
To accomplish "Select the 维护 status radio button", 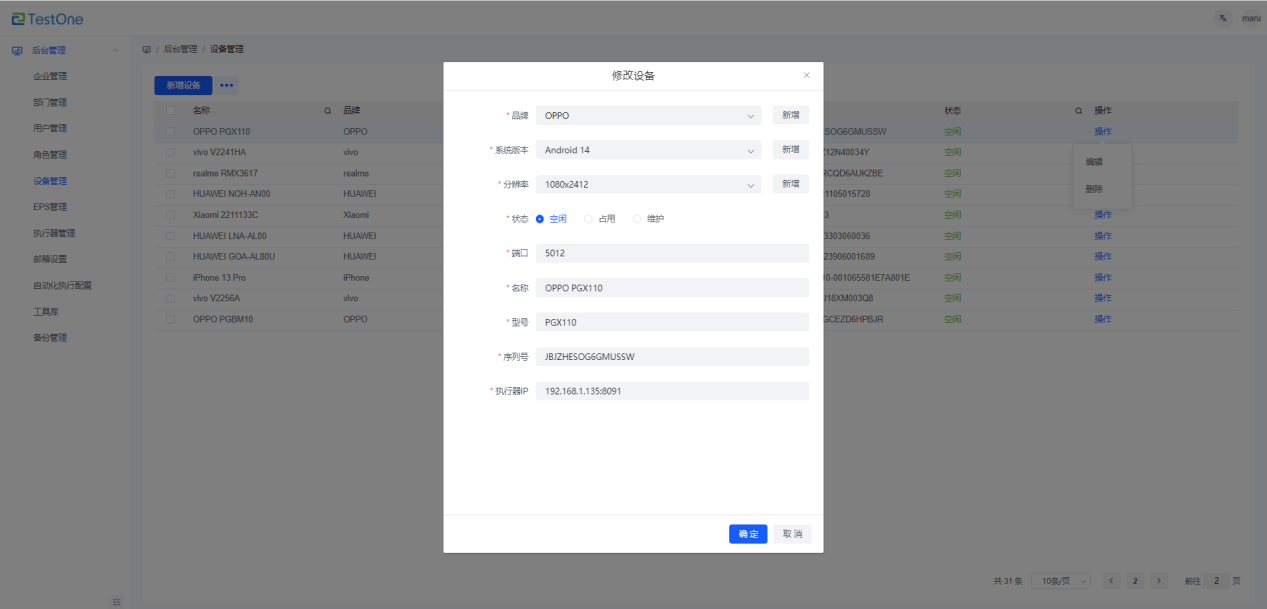I will coord(637,219).
